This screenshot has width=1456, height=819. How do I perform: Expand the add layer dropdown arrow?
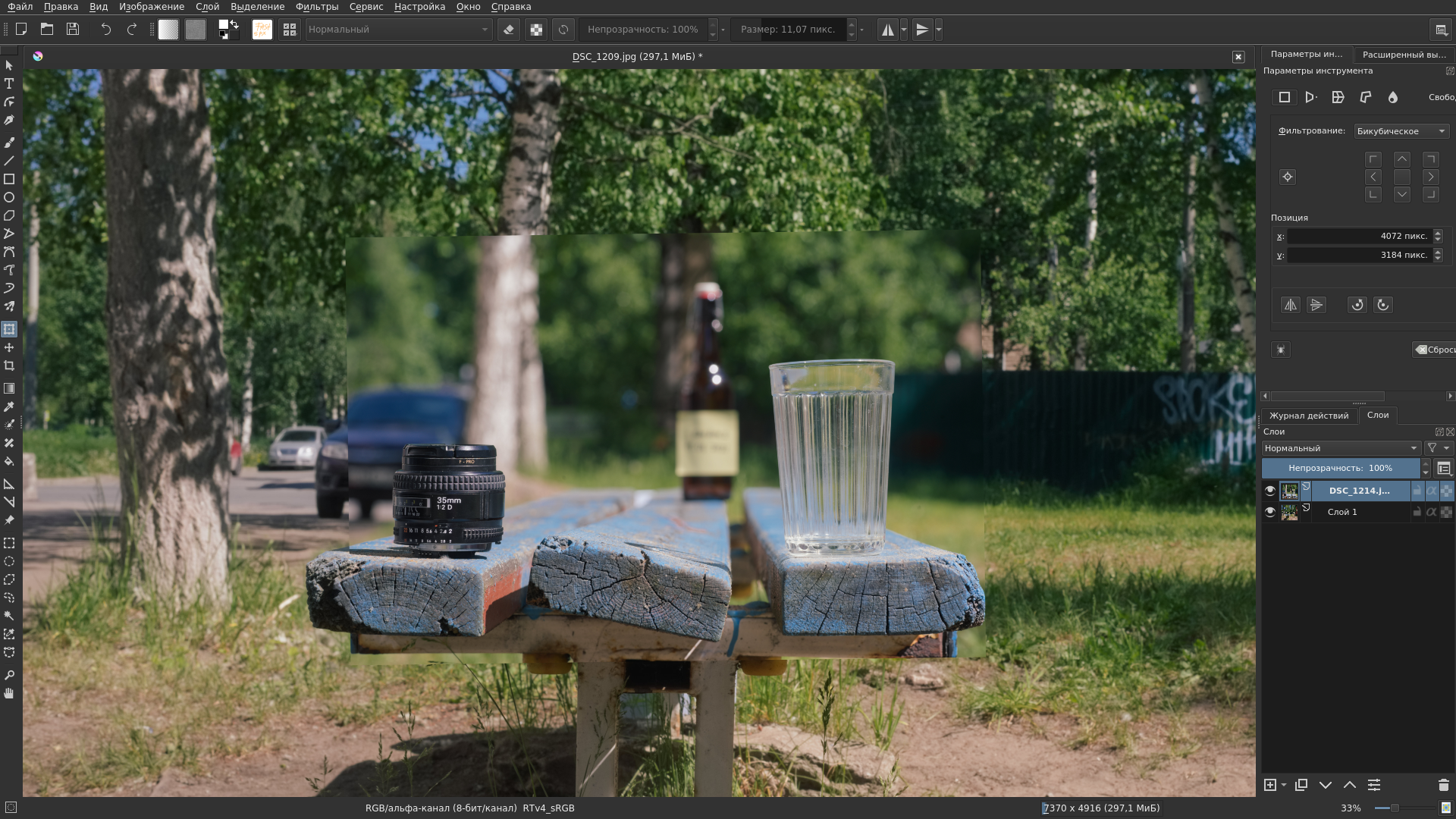[x=1284, y=785]
